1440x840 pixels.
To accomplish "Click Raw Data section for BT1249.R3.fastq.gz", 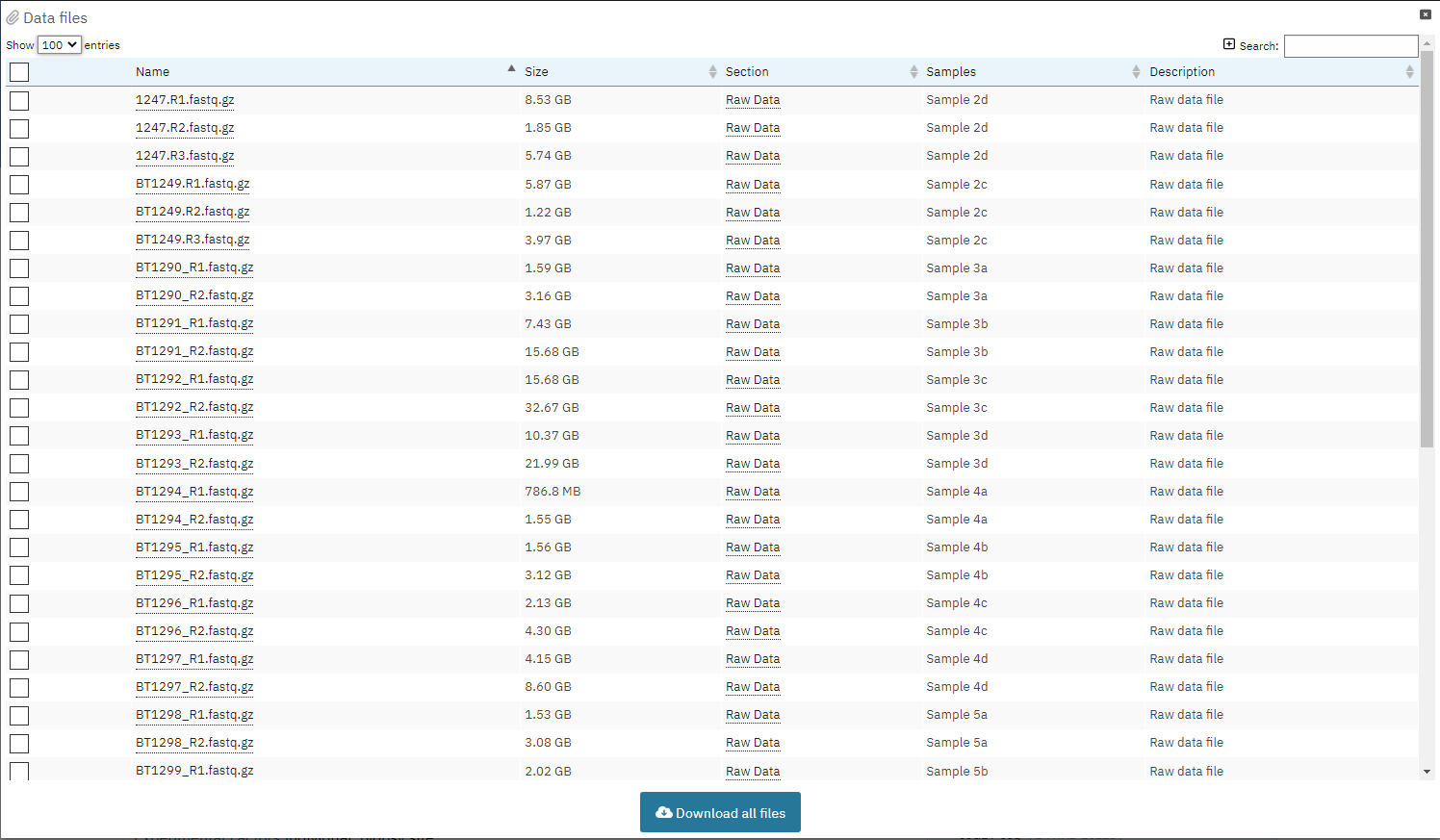I will [753, 241].
